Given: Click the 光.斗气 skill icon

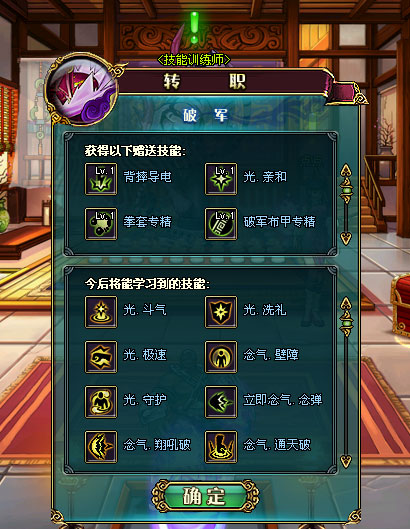Looking at the screenshot, I should click(x=101, y=312).
